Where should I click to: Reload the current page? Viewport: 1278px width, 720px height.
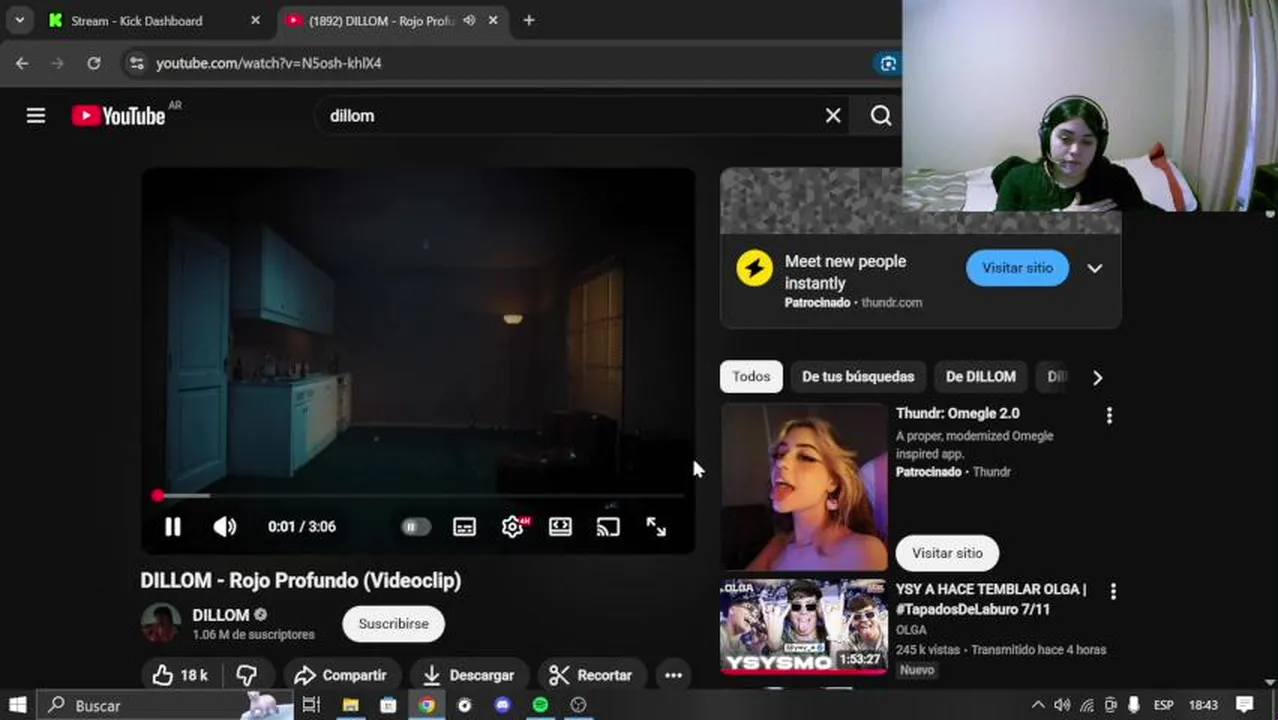tap(93, 63)
